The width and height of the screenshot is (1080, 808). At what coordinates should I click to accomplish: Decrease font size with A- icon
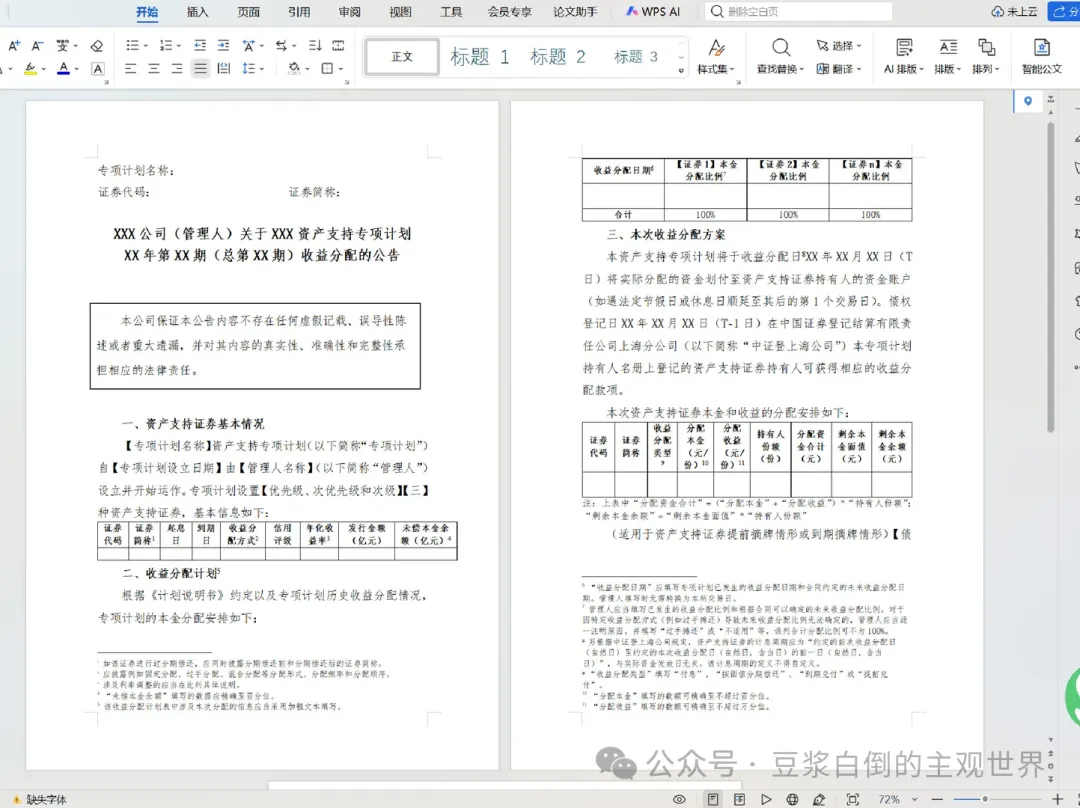coord(37,45)
